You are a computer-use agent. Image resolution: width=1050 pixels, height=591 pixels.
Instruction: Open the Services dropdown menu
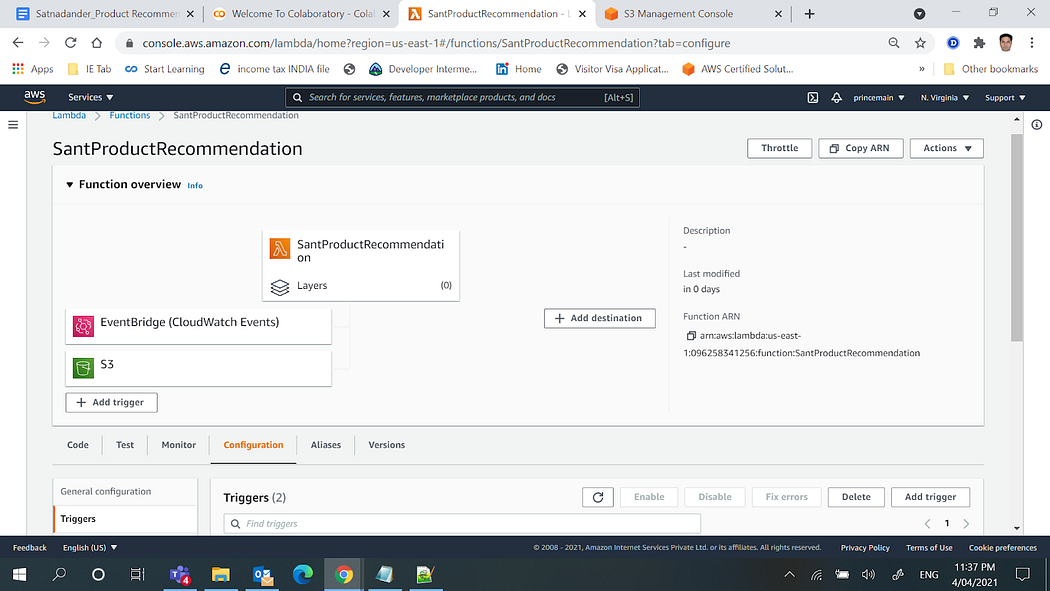pyautogui.click(x=90, y=98)
